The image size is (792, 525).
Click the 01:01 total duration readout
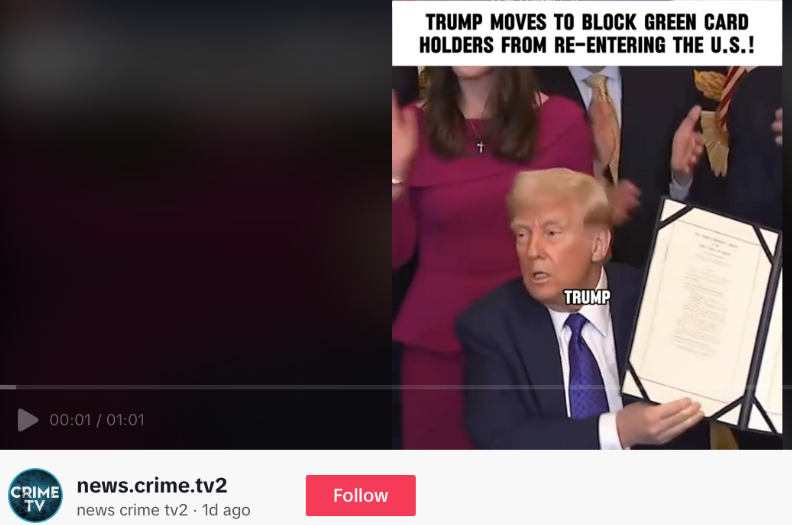[x=125, y=420]
